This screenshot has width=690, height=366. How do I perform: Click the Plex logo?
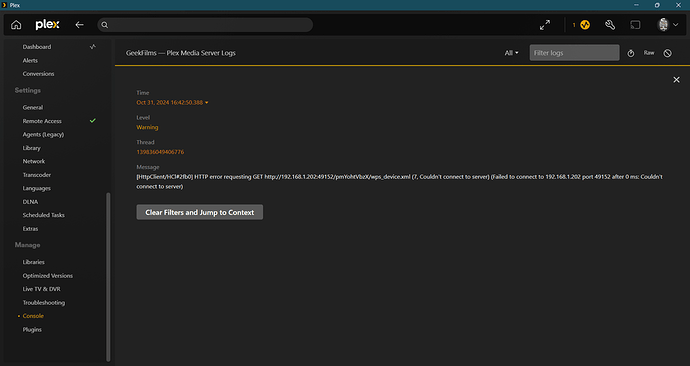[47, 25]
